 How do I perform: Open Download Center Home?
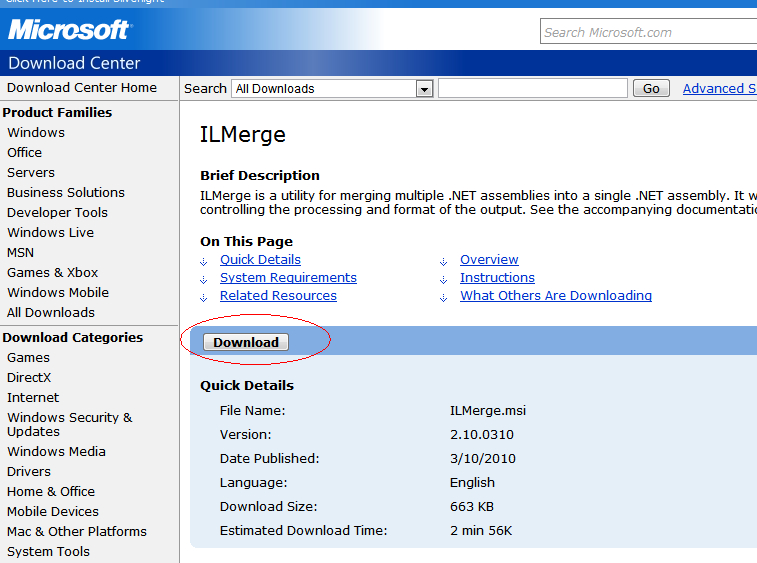pyautogui.click(x=82, y=87)
